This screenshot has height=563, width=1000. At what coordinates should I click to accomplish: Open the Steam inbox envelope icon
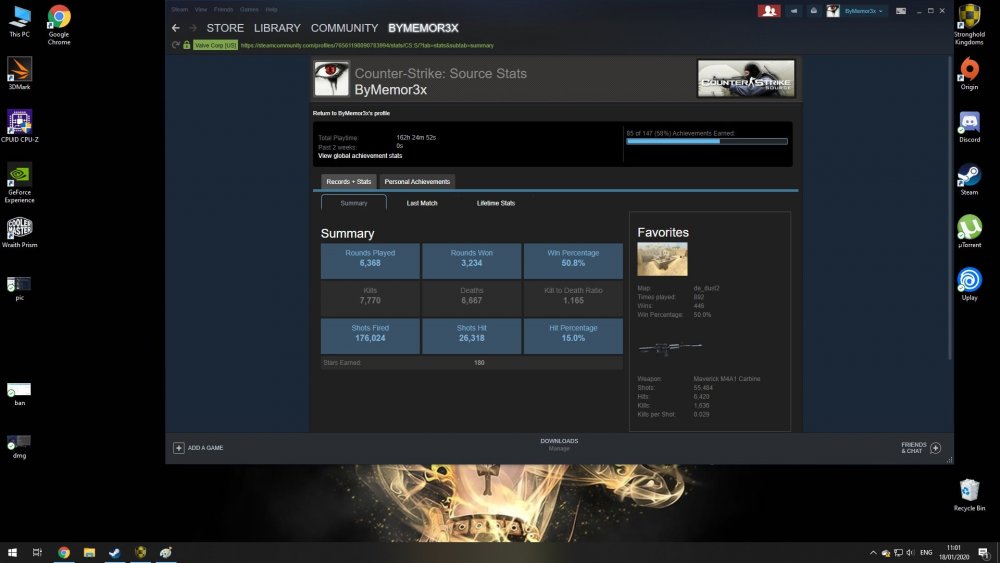(x=815, y=10)
